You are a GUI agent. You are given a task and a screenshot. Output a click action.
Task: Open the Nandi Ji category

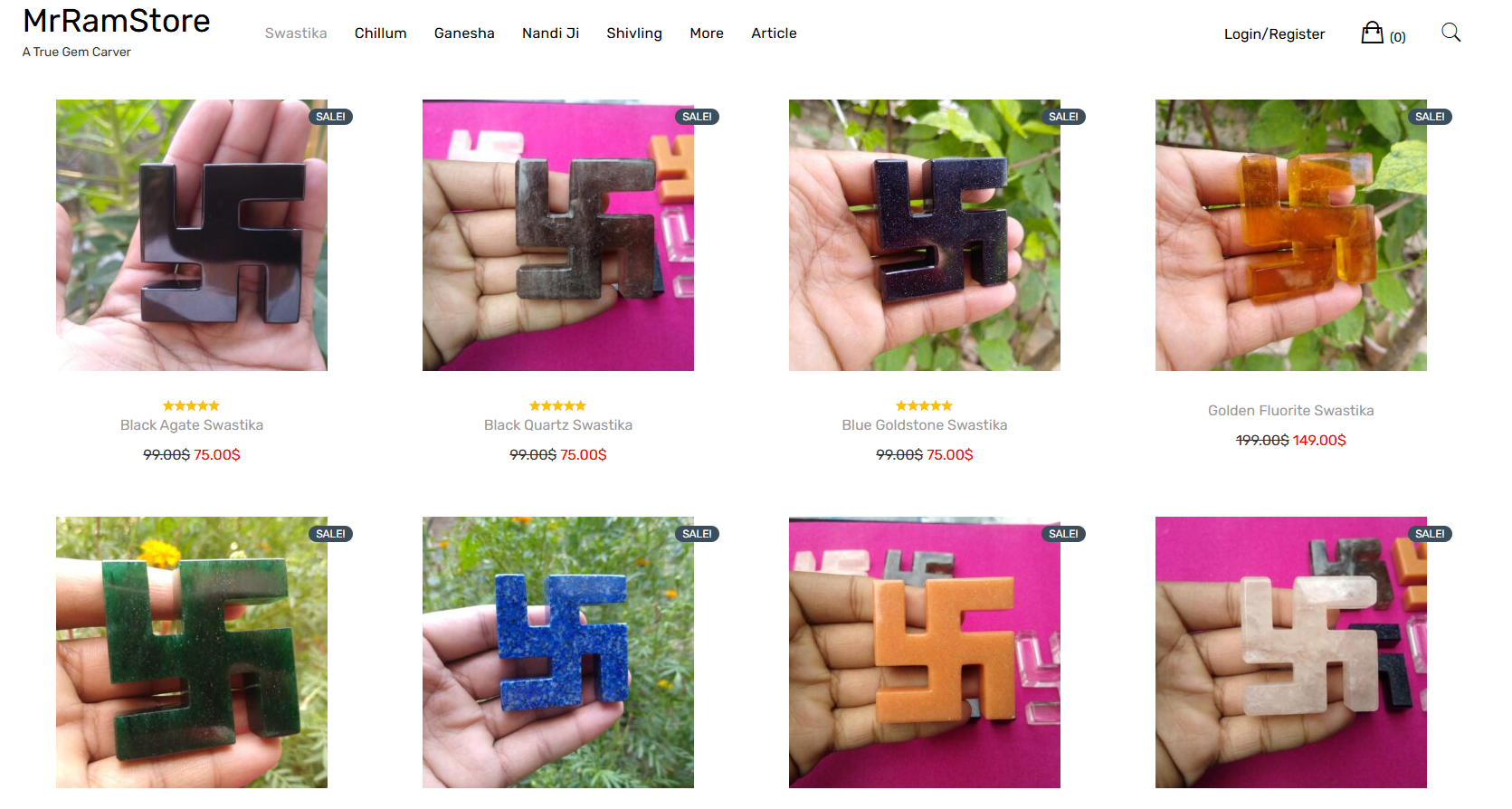550,33
